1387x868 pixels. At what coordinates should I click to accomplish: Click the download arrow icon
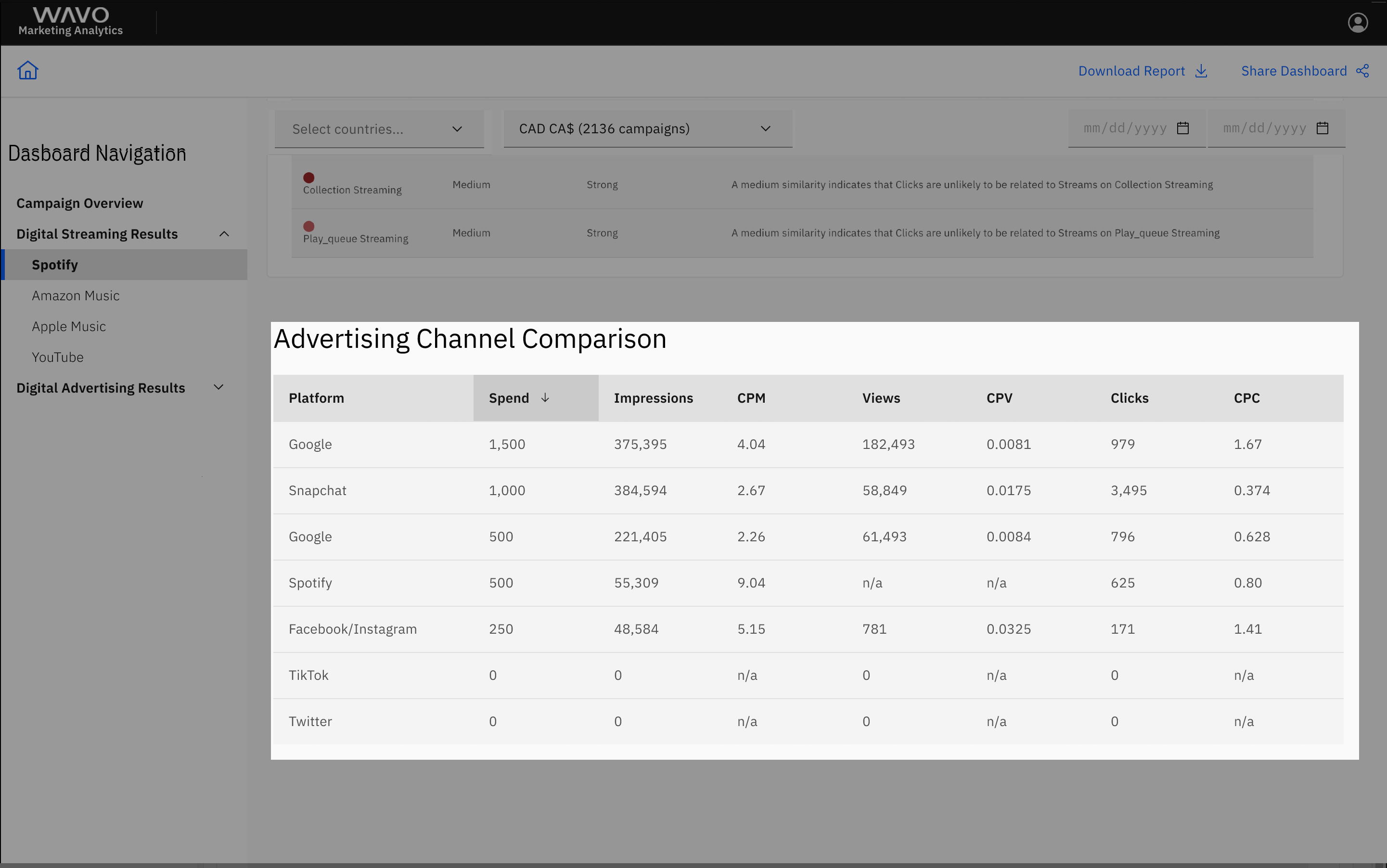[1201, 71]
